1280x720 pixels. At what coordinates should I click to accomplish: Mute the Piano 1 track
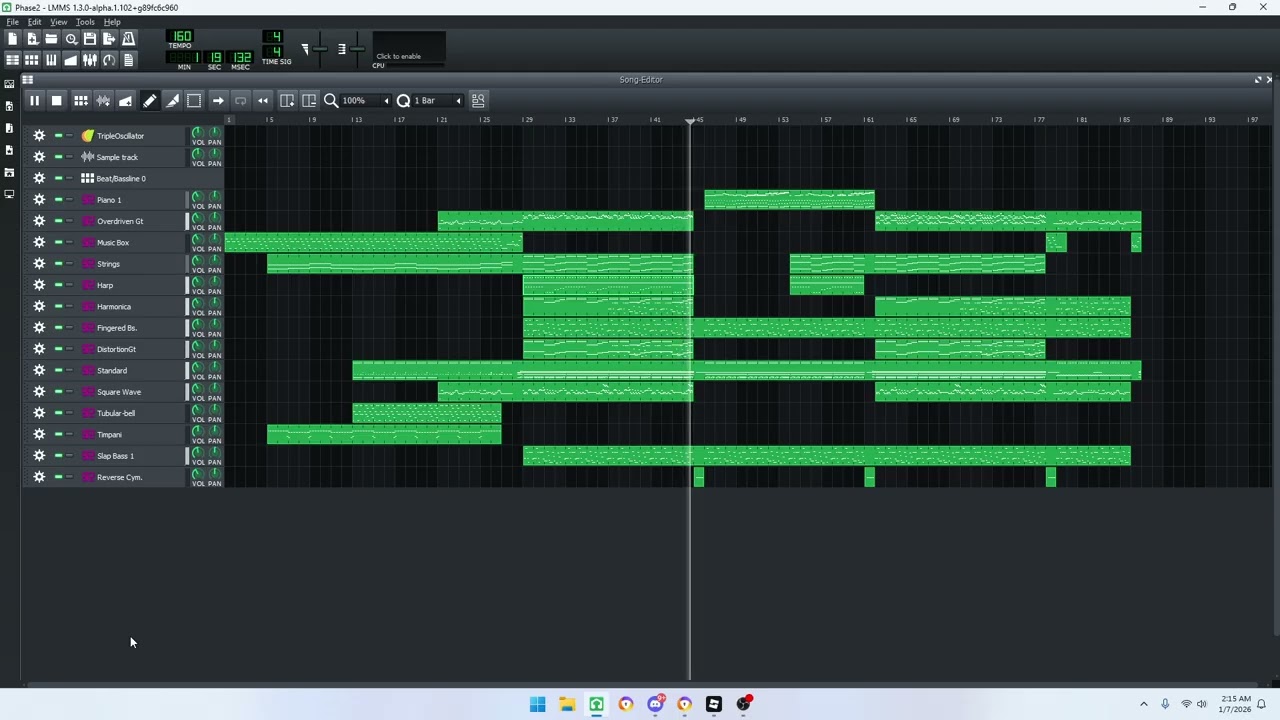point(58,200)
